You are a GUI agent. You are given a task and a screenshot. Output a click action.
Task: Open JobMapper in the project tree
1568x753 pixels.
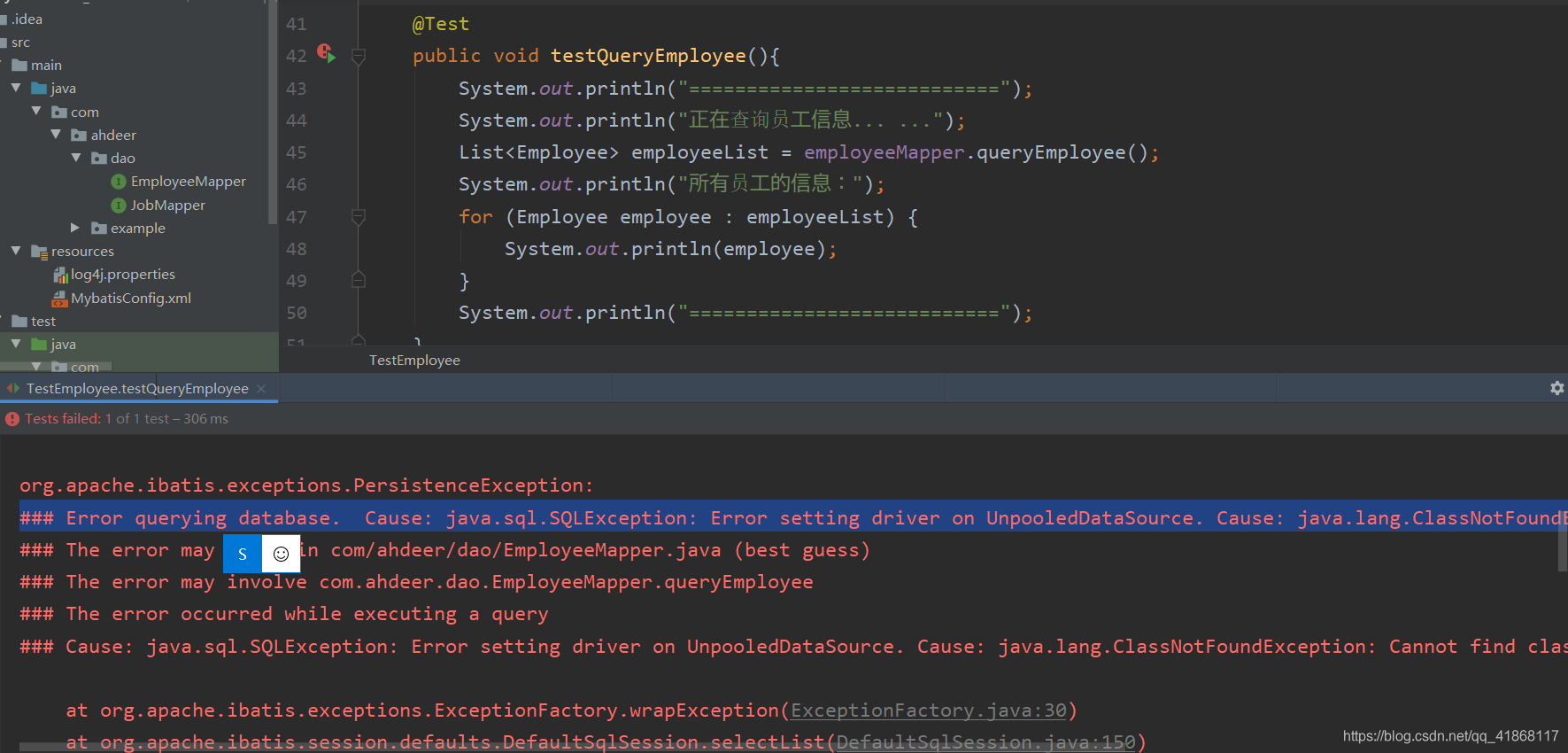tap(168, 206)
